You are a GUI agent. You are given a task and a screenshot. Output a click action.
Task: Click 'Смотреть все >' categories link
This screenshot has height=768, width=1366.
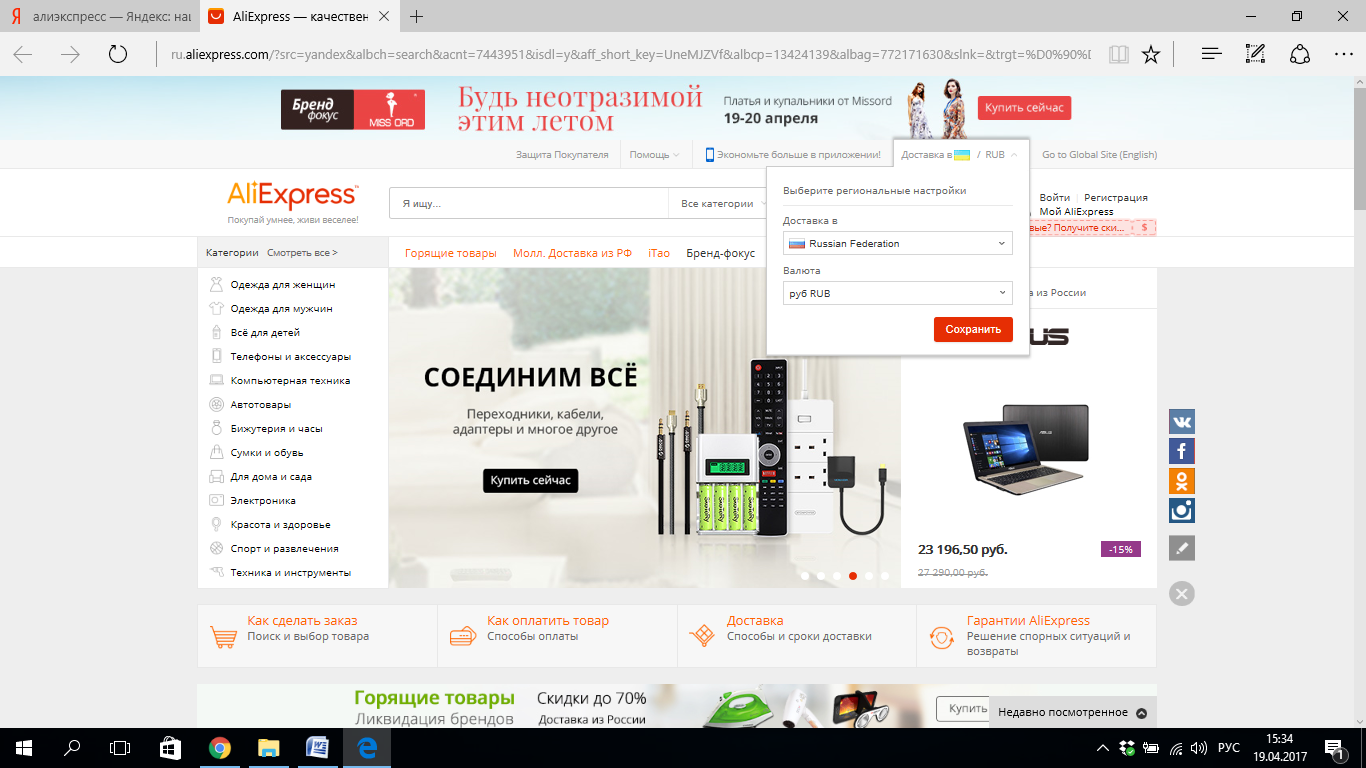coord(302,253)
